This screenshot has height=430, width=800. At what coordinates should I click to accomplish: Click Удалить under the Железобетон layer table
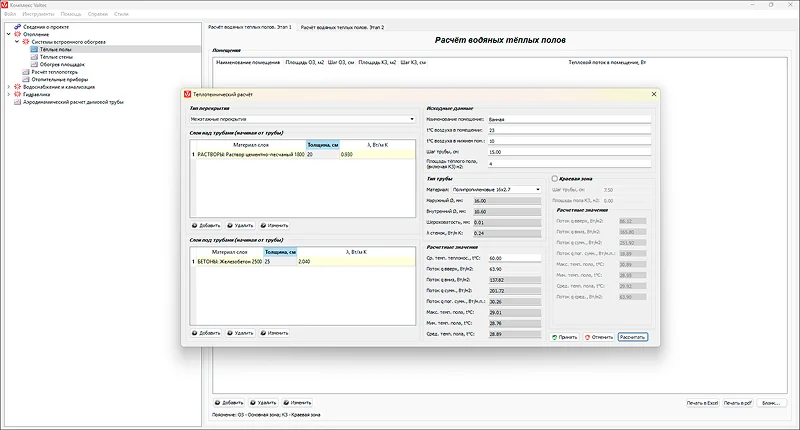(x=240, y=333)
